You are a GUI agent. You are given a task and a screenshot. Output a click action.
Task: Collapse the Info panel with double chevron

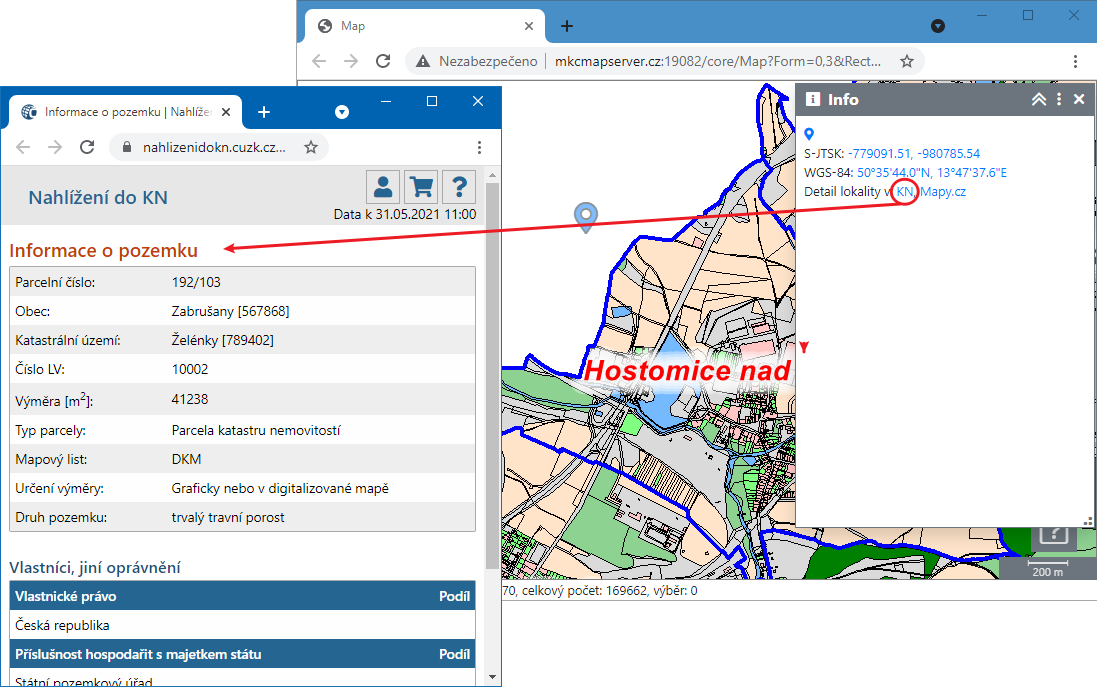[x=1039, y=99]
